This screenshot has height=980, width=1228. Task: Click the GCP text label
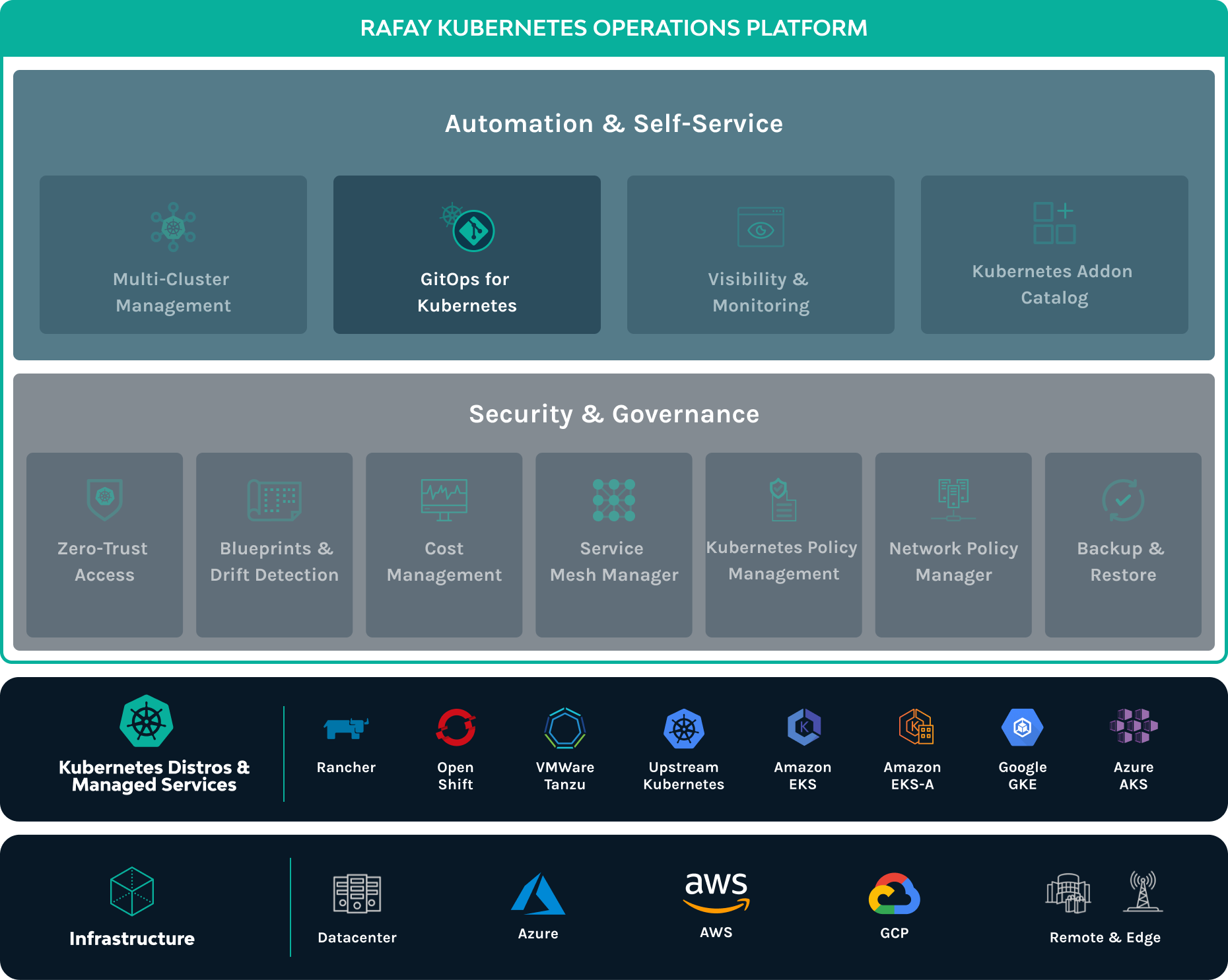895,933
